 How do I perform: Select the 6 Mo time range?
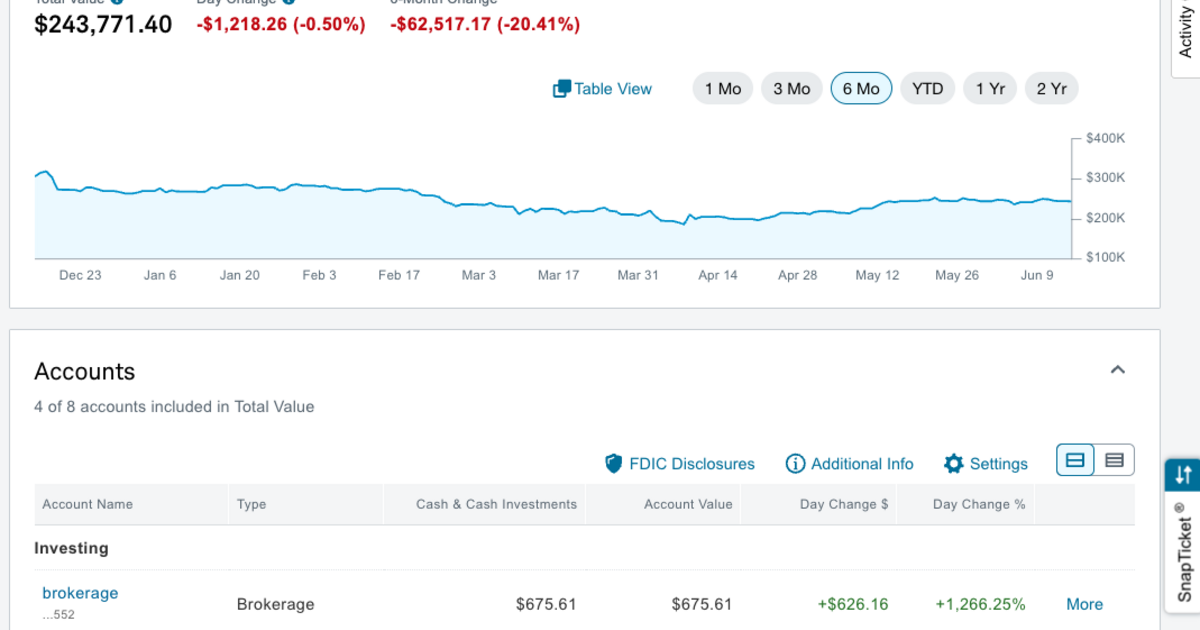(x=861, y=88)
